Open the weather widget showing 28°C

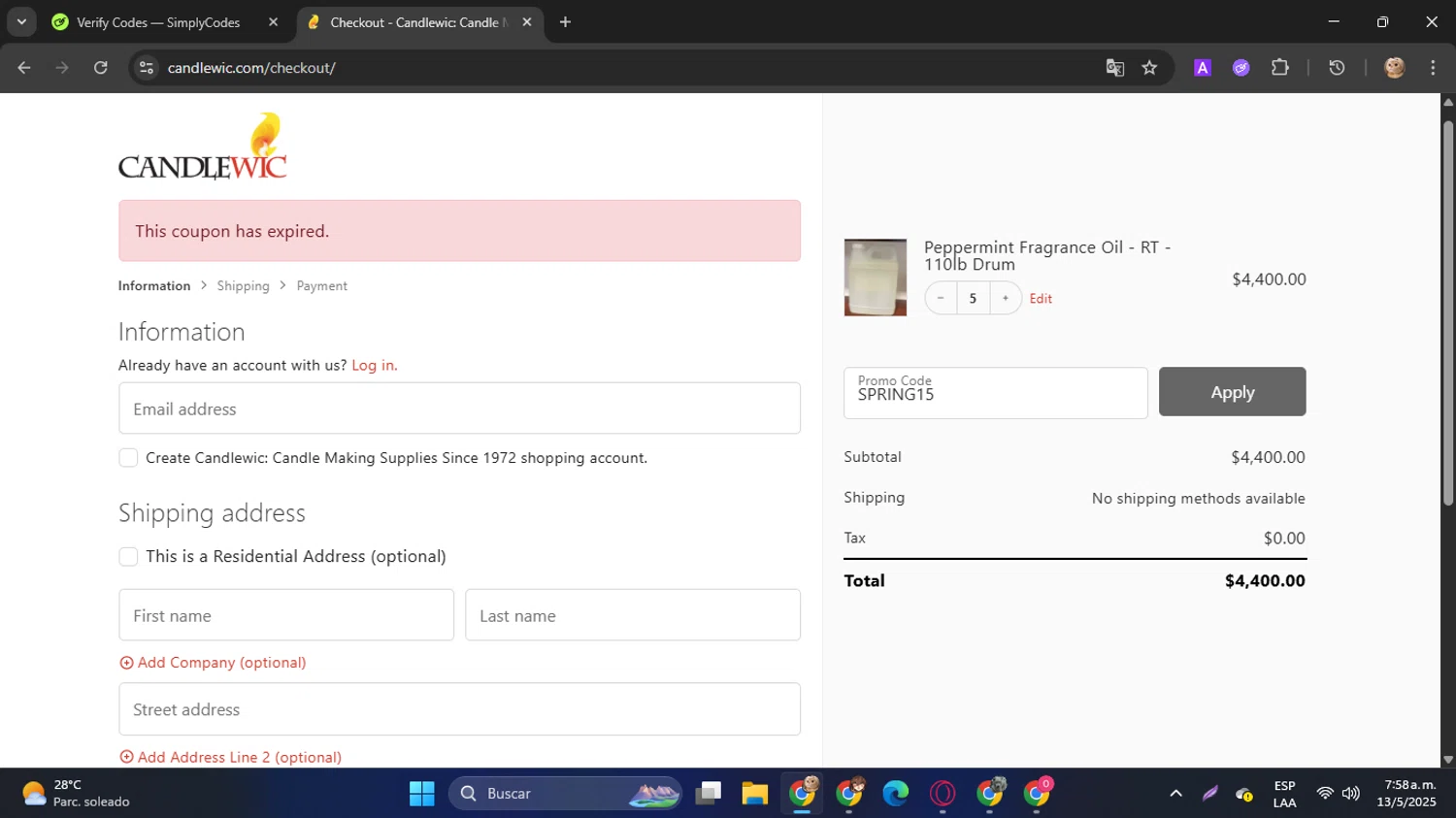pyautogui.click(x=76, y=794)
